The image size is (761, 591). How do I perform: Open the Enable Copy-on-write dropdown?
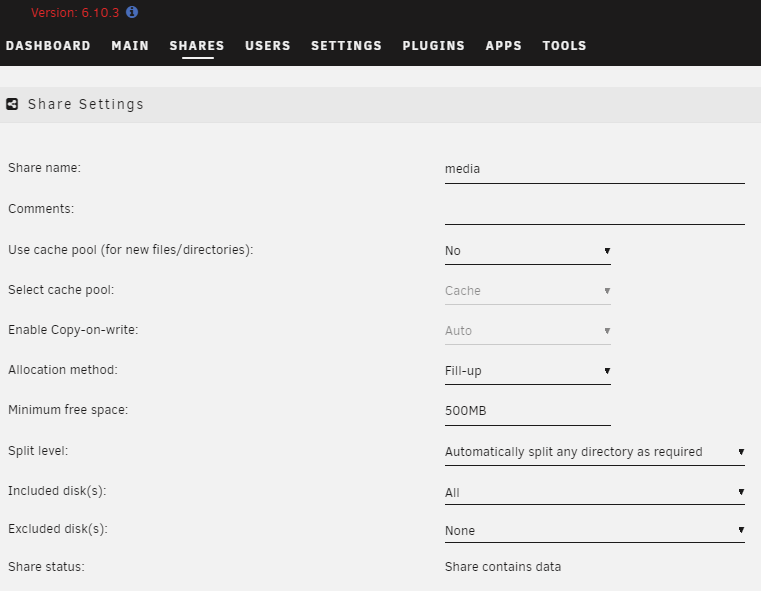point(528,331)
